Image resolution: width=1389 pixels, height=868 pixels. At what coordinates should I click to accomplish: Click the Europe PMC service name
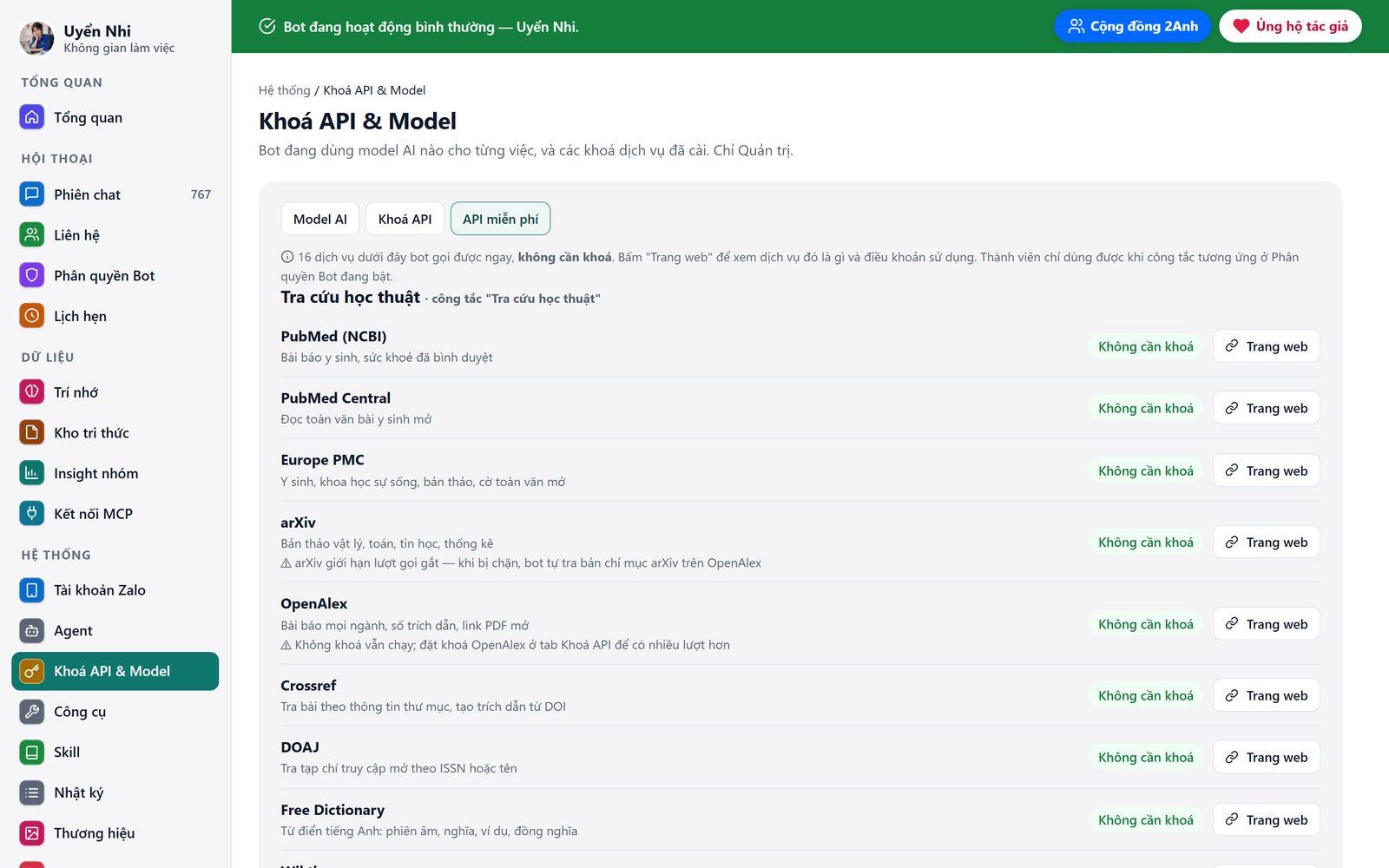coord(322,460)
